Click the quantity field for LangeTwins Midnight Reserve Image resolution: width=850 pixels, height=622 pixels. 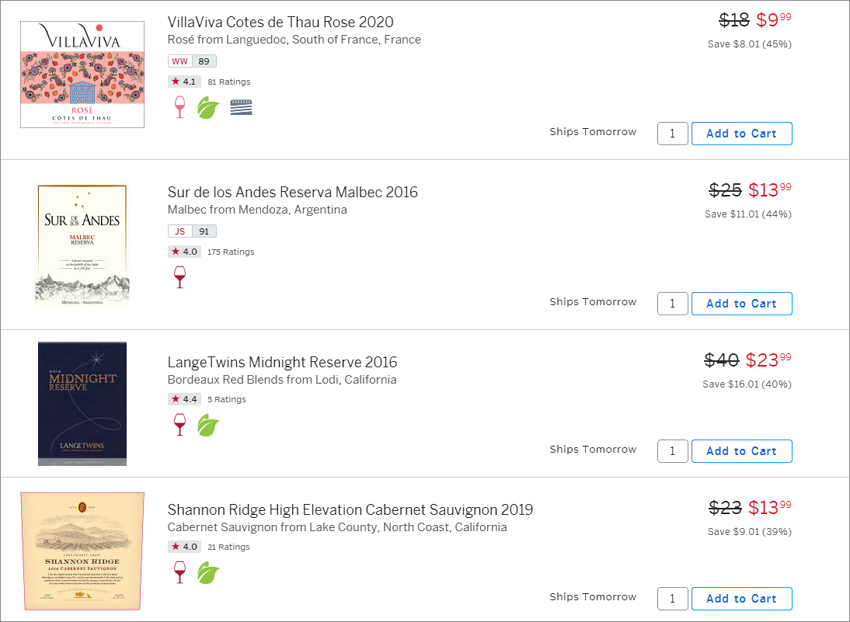(673, 451)
